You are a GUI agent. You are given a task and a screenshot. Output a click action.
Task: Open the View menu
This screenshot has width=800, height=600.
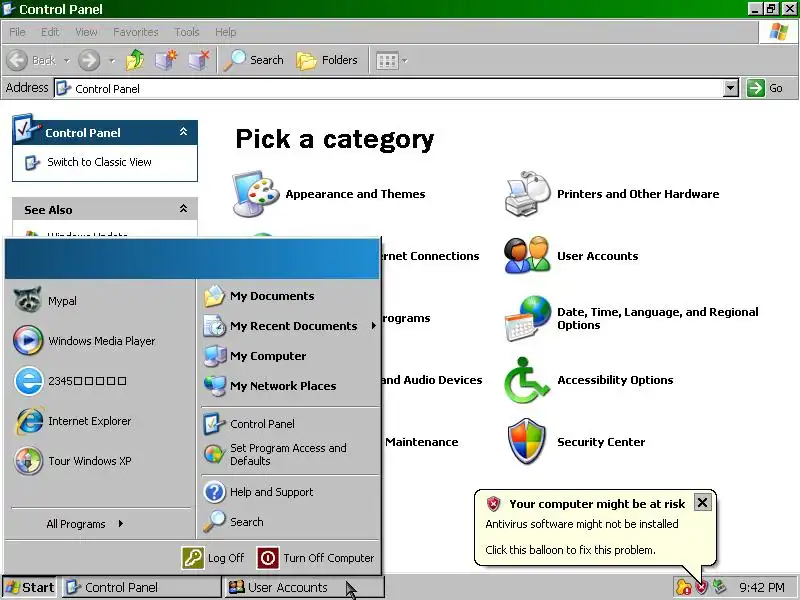(x=86, y=32)
